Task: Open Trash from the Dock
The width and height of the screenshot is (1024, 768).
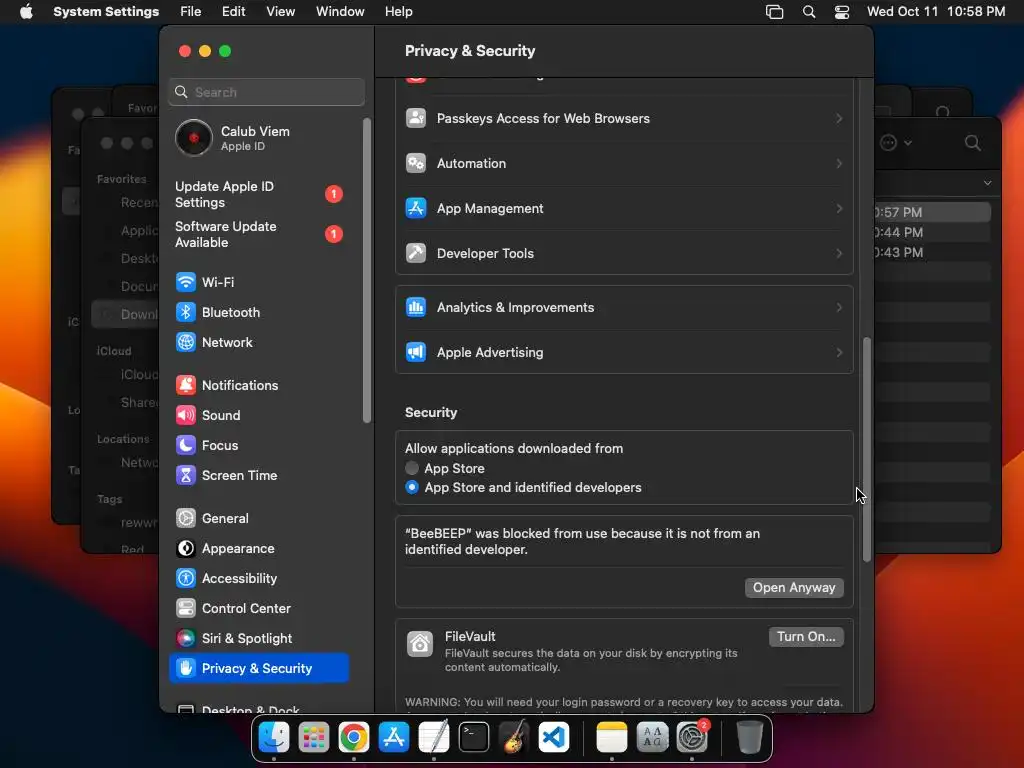Action: coord(749,737)
